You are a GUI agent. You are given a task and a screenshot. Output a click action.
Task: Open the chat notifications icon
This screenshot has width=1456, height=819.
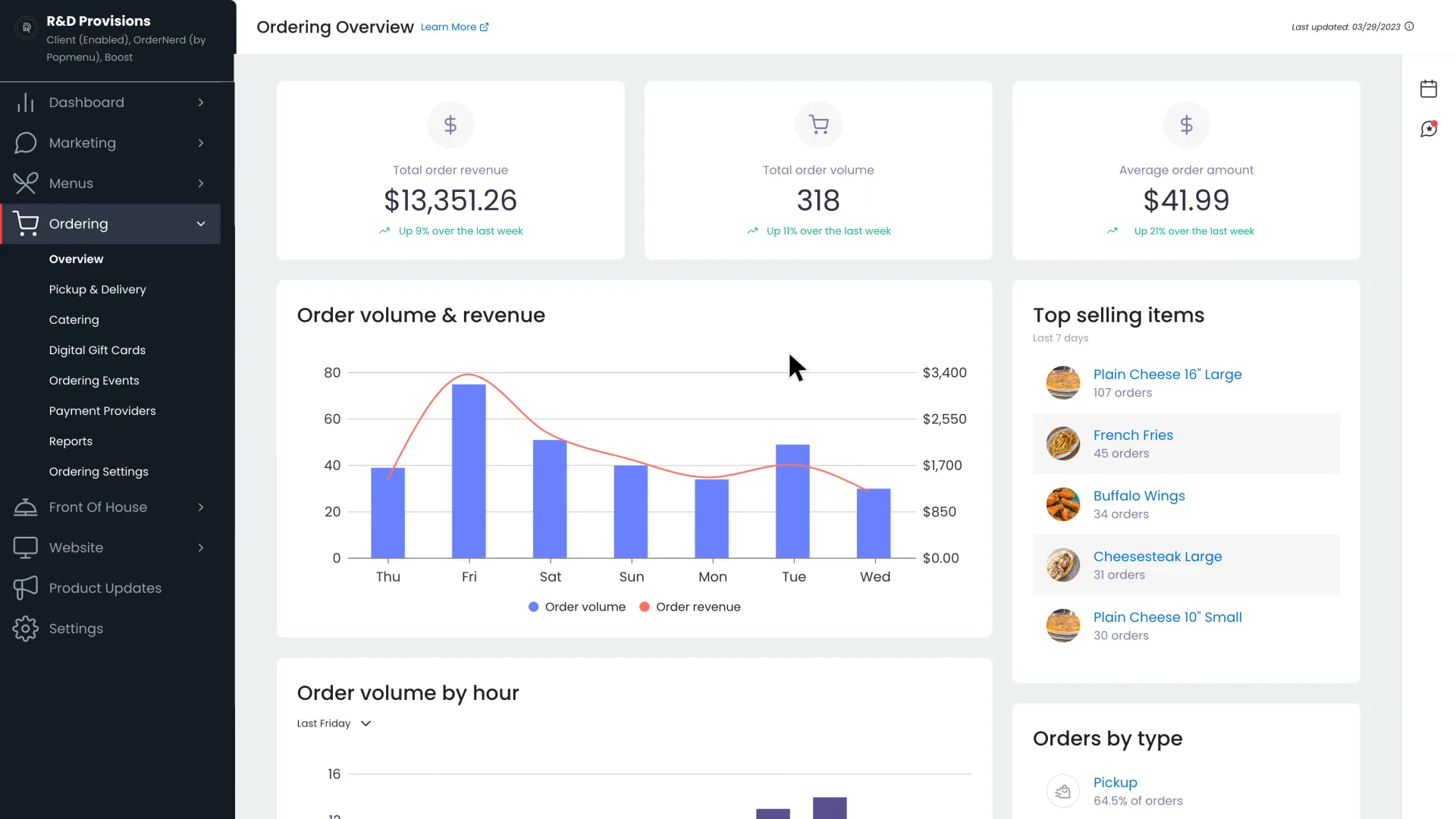coord(1429,129)
